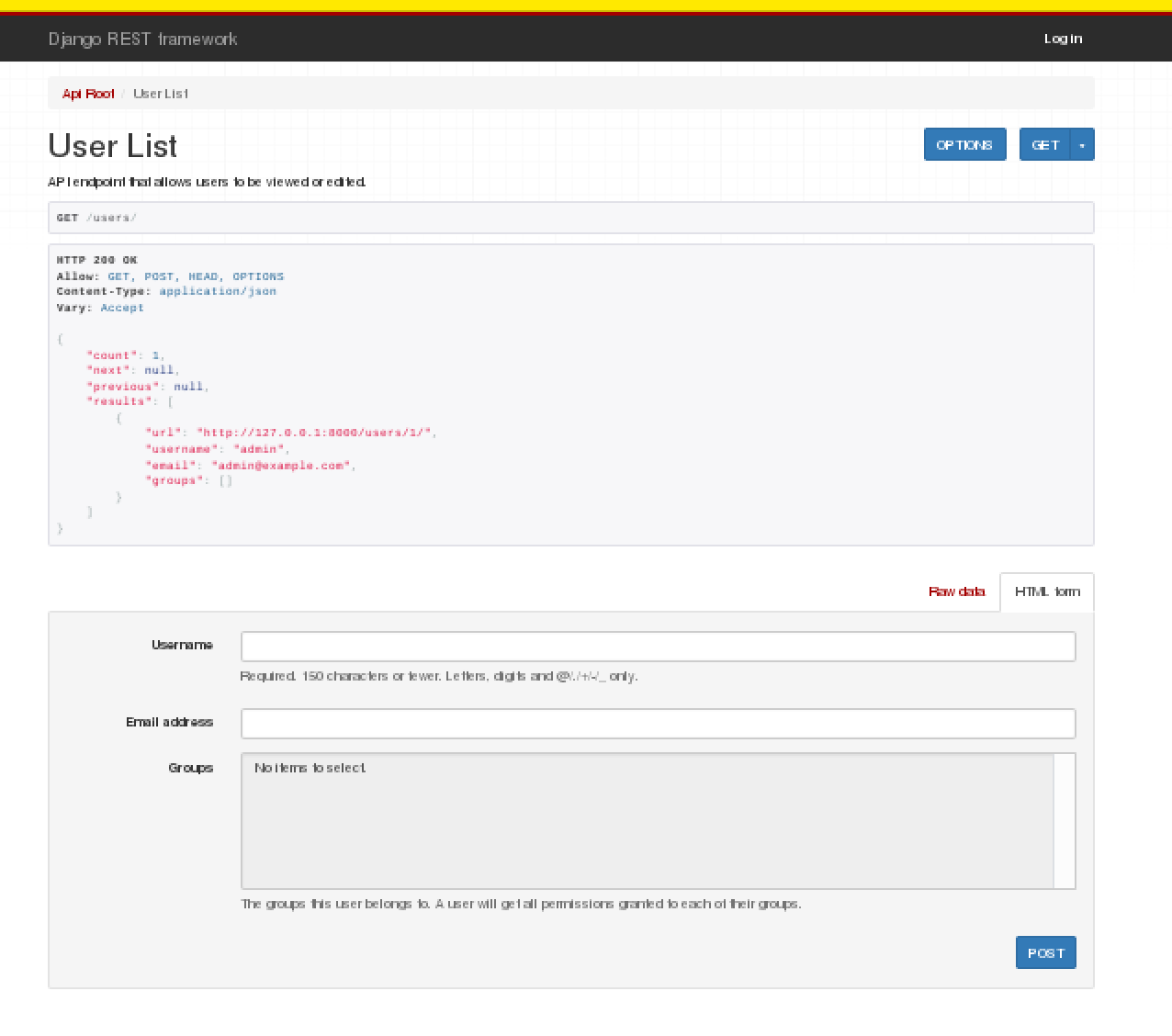Click the GET button

tap(1045, 144)
